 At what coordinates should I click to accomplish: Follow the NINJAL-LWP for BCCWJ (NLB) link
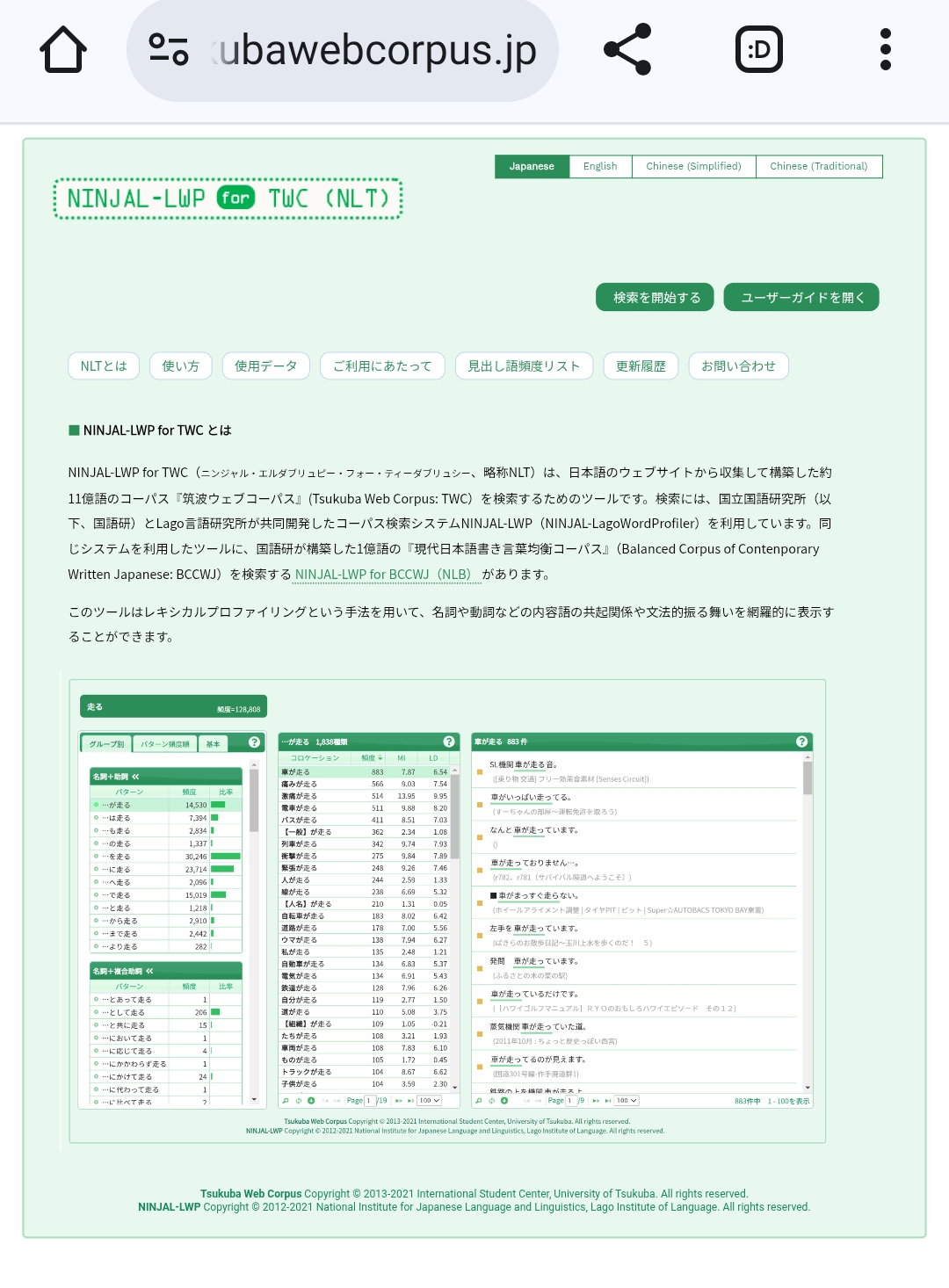coord(388,575)
